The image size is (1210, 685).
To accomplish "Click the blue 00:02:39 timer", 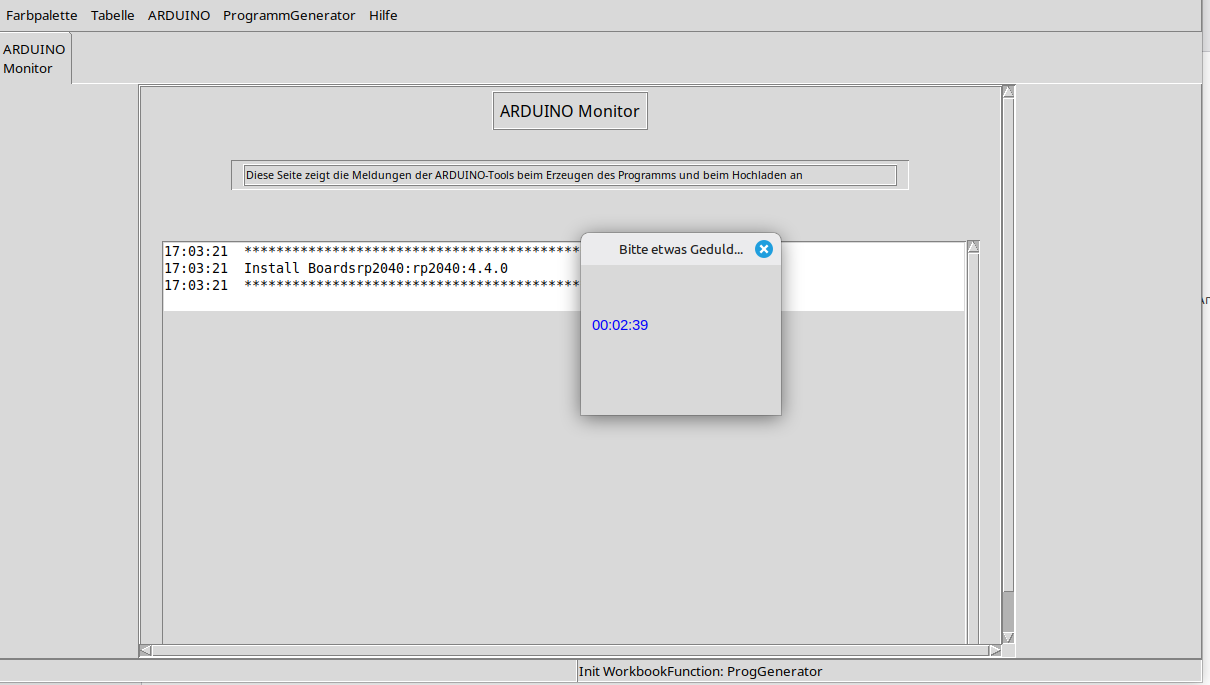I will coord(620,325).
